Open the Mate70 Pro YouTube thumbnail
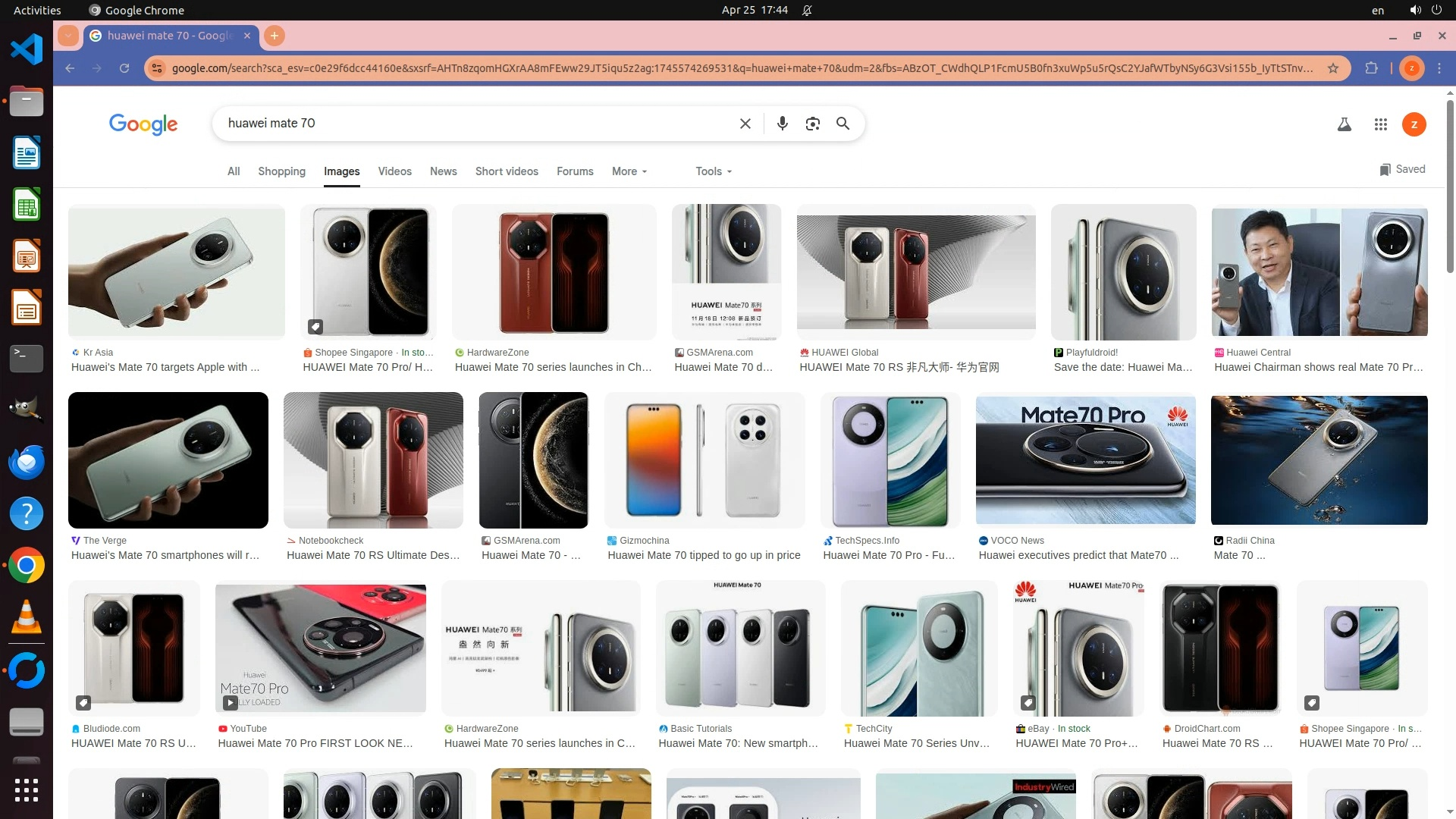The width and height of the screenshot is (1456, 819). (320, 648)
